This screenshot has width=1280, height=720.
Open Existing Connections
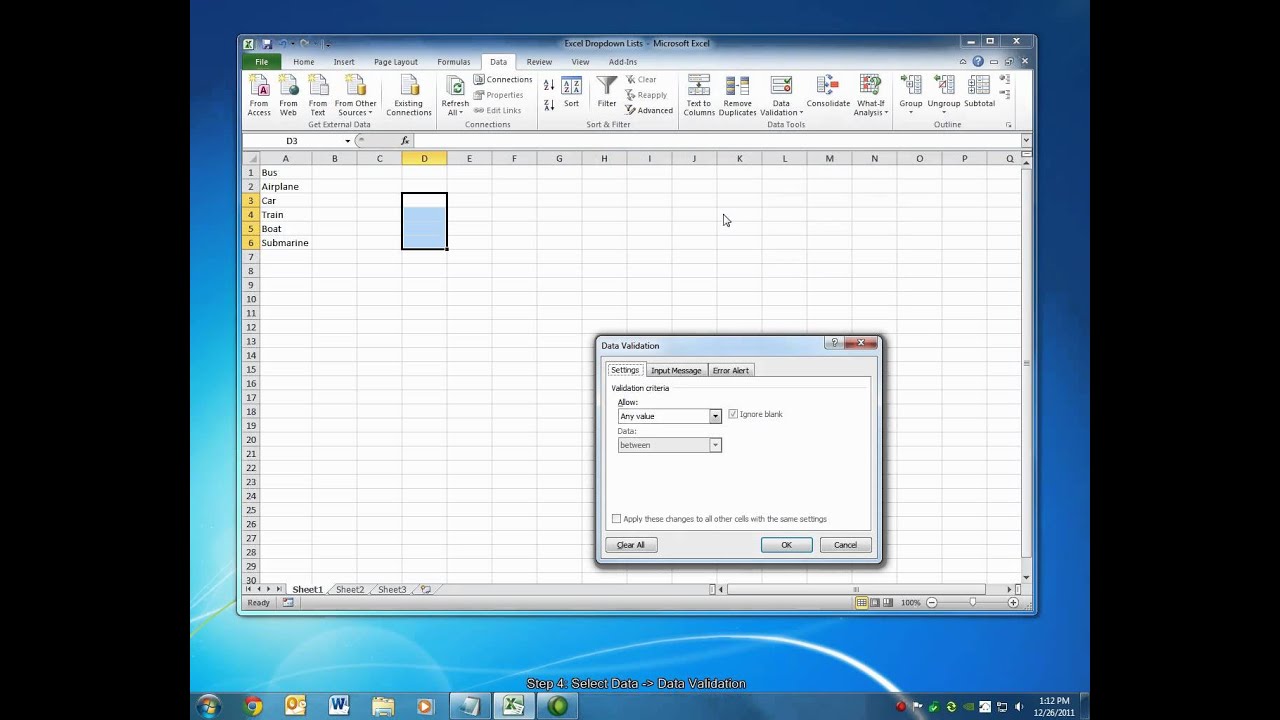point(408,96)
